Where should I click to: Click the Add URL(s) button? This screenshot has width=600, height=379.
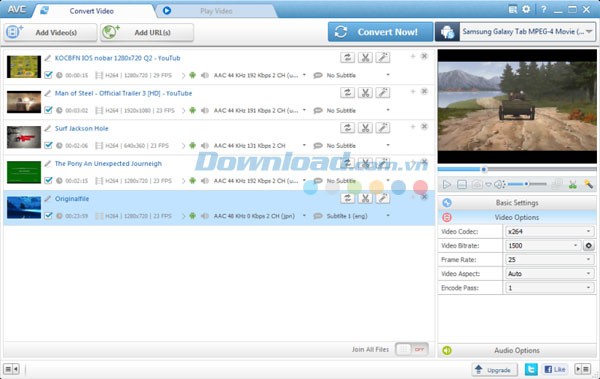coord(147,33)
